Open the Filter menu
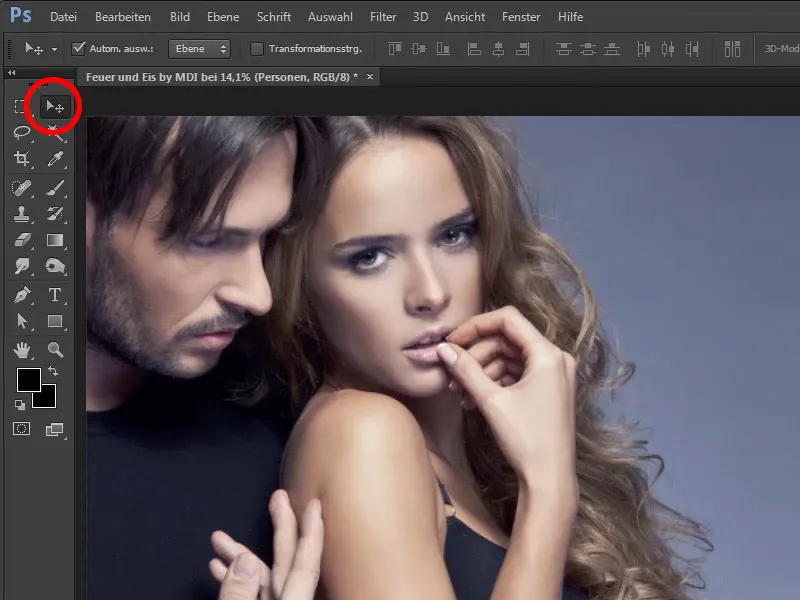 coord(385,15)
